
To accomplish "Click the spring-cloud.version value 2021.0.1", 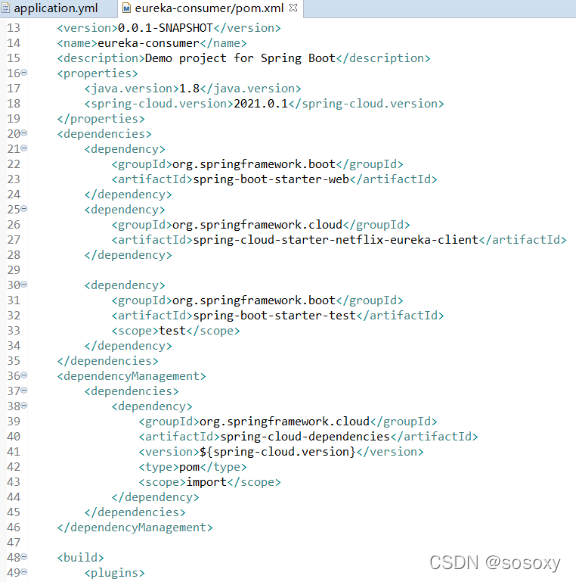I will pyautogui.click(x=261, y=104).
